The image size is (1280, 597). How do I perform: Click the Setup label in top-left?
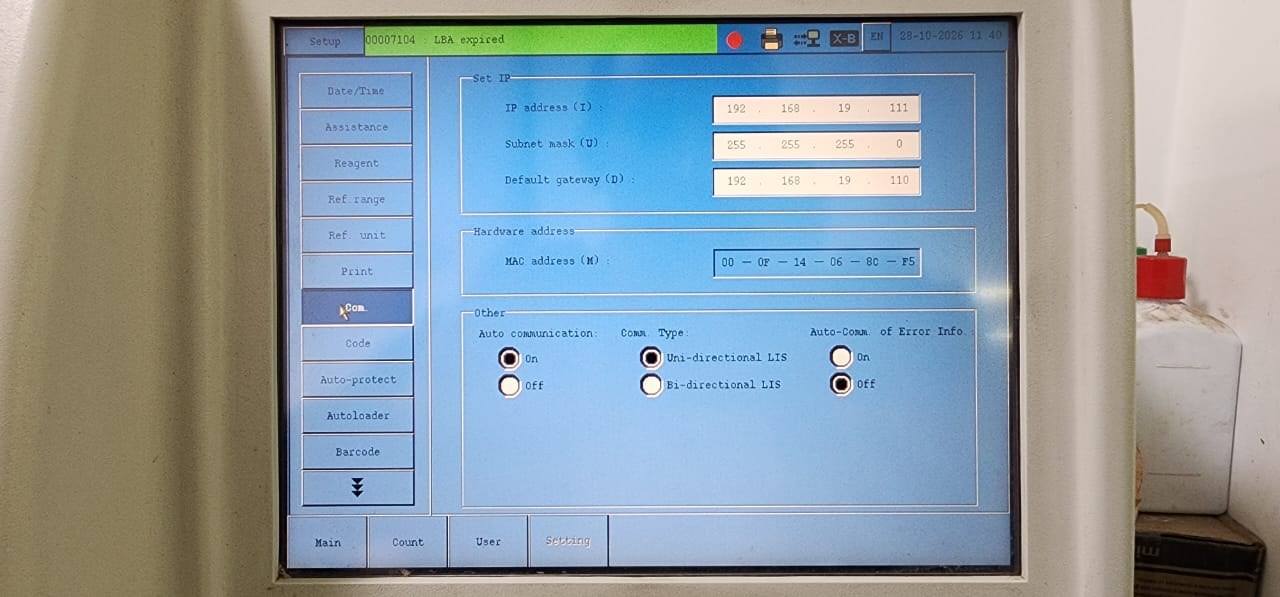pyautogui.click(x=324, y=41)
